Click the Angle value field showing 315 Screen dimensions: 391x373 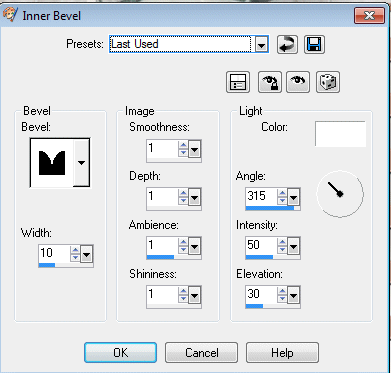(x=261, y=196)
